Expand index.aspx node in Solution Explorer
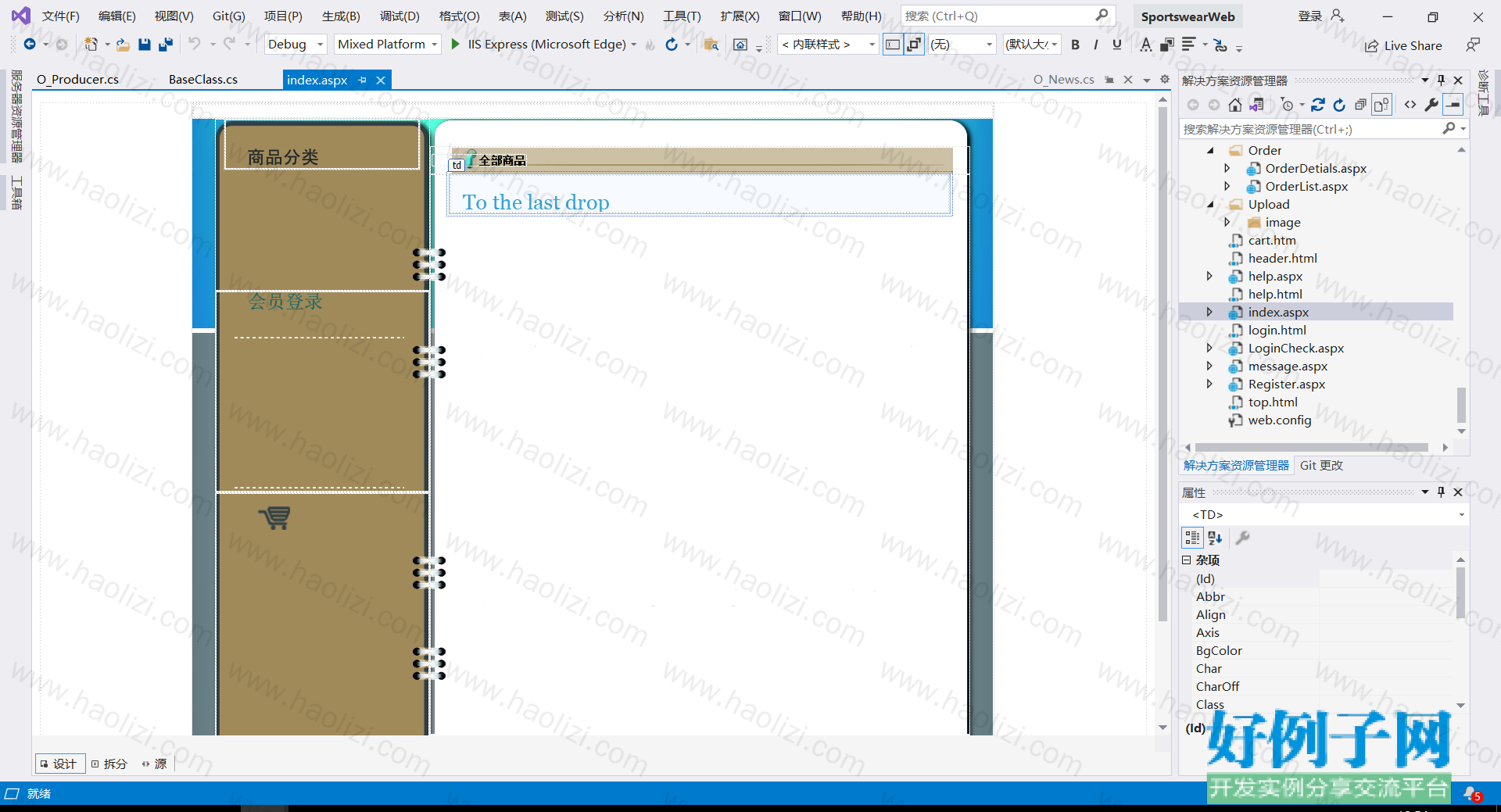This screenshot has width=1501, height=812. 1210,312
